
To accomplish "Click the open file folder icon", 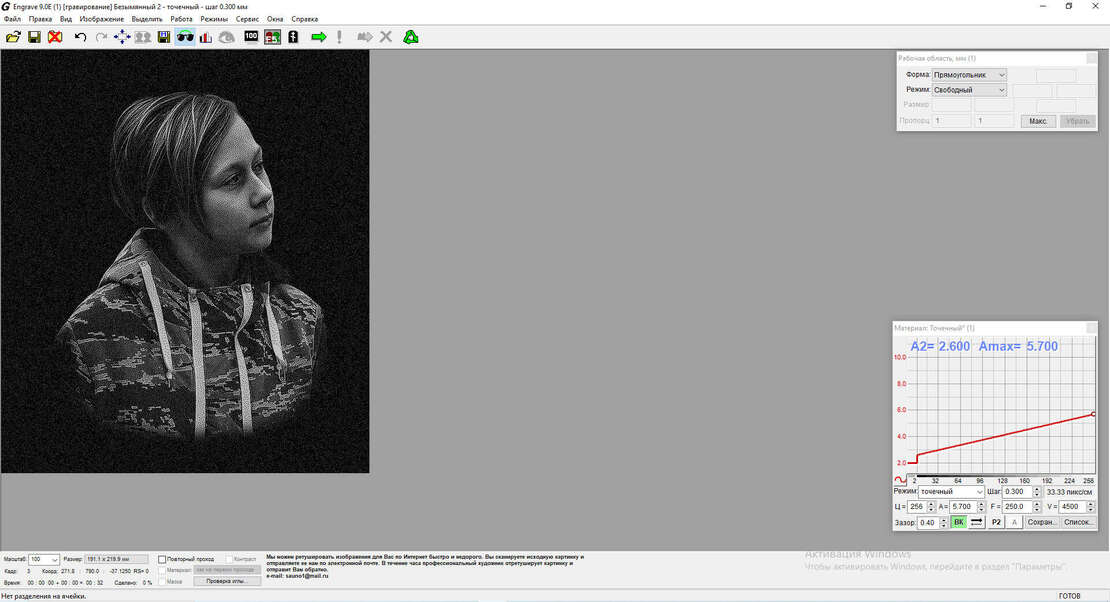I will (x=13, y=37).
